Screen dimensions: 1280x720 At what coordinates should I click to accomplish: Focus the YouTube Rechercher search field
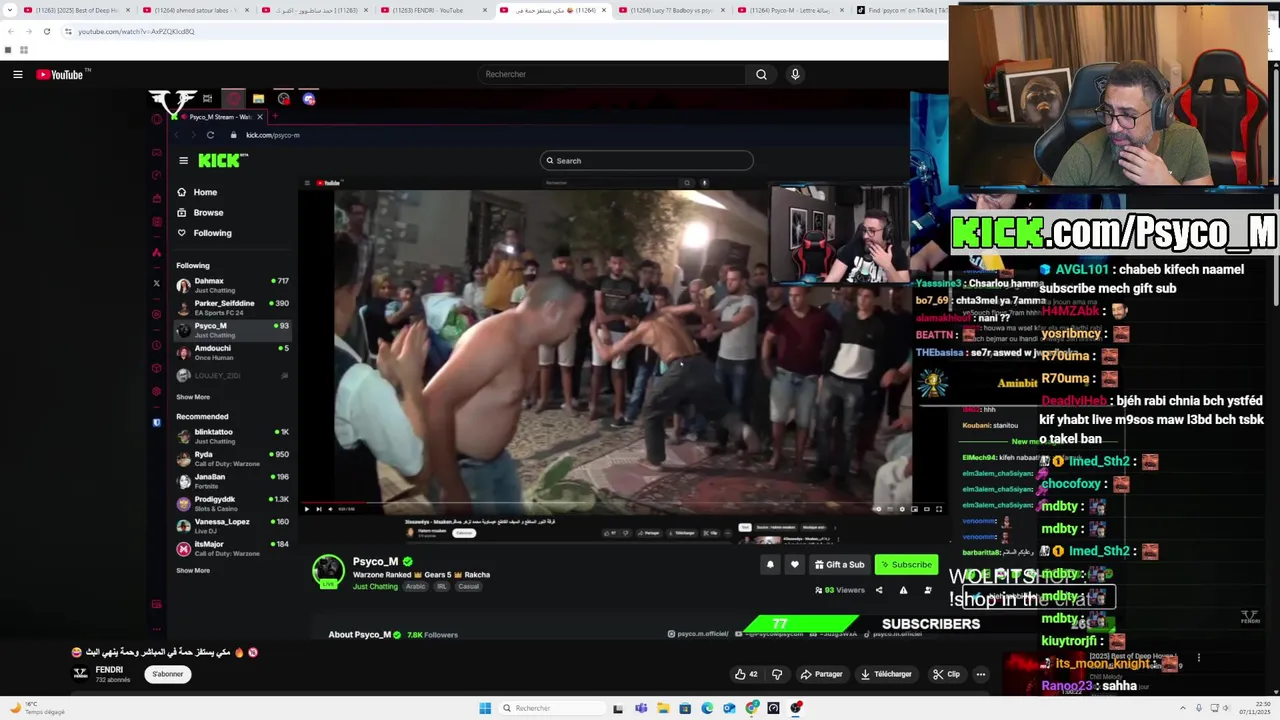(x=612, y=74)
